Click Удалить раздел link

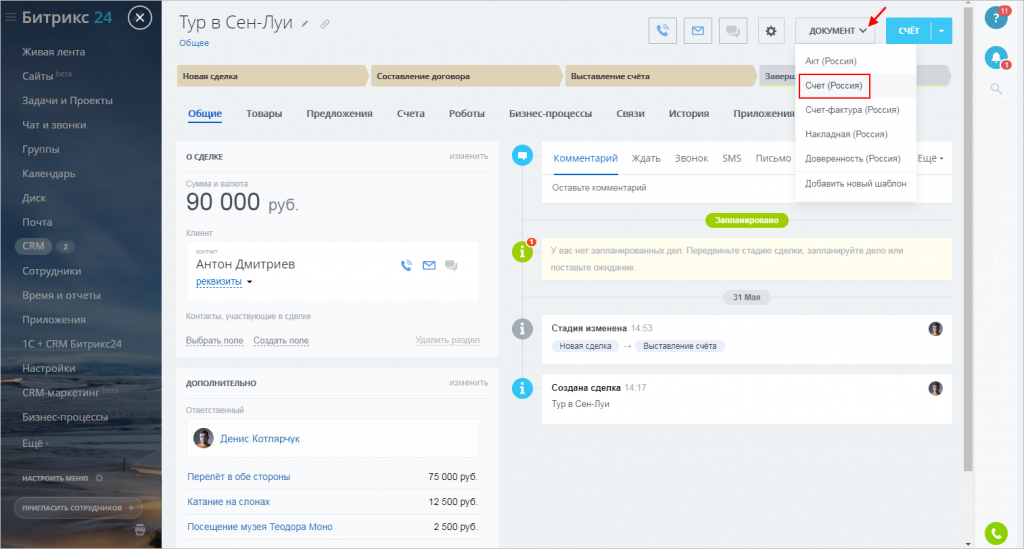point(447,339)
